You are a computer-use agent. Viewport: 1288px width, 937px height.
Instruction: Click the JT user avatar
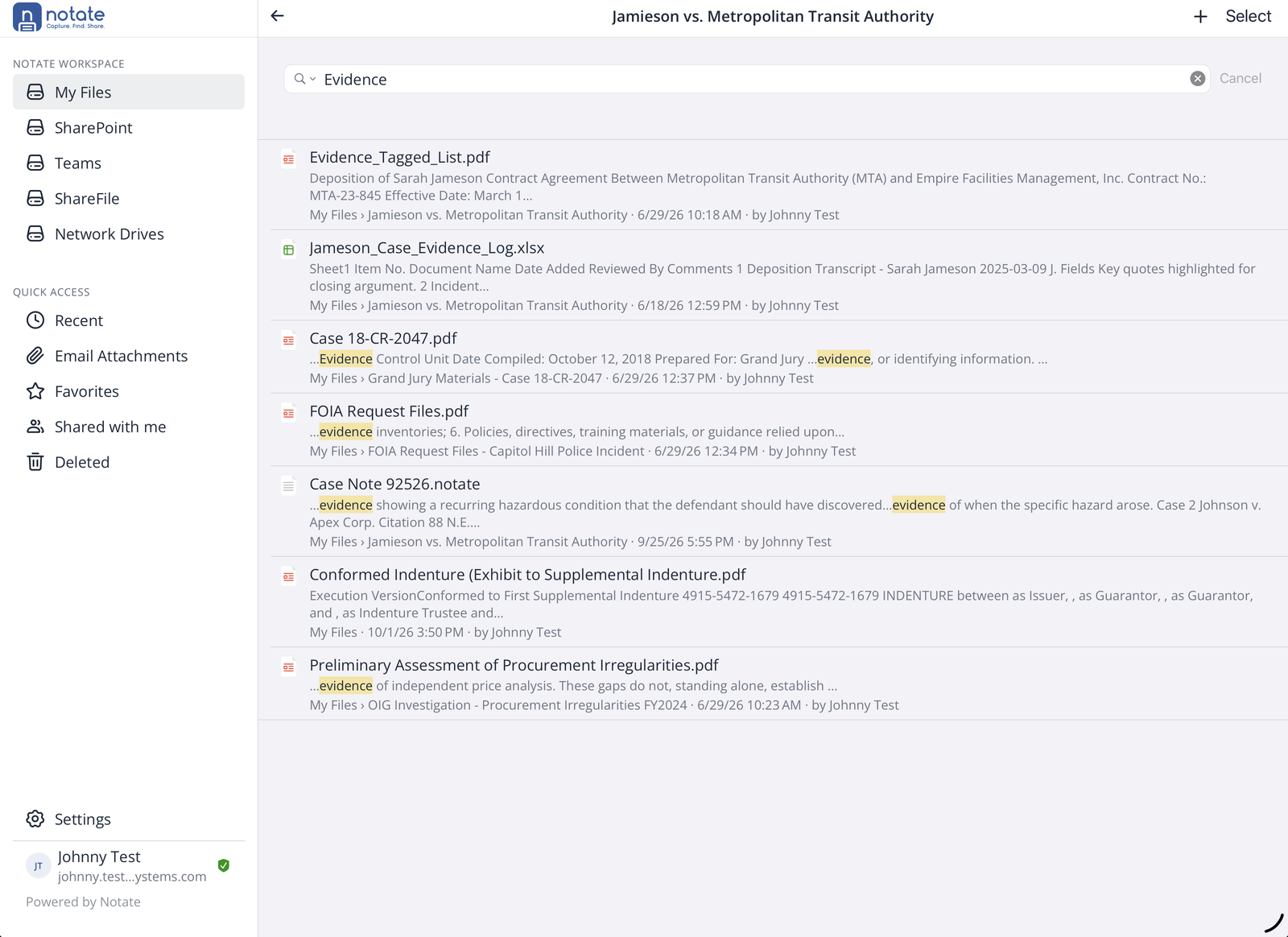tap(39, 866)
